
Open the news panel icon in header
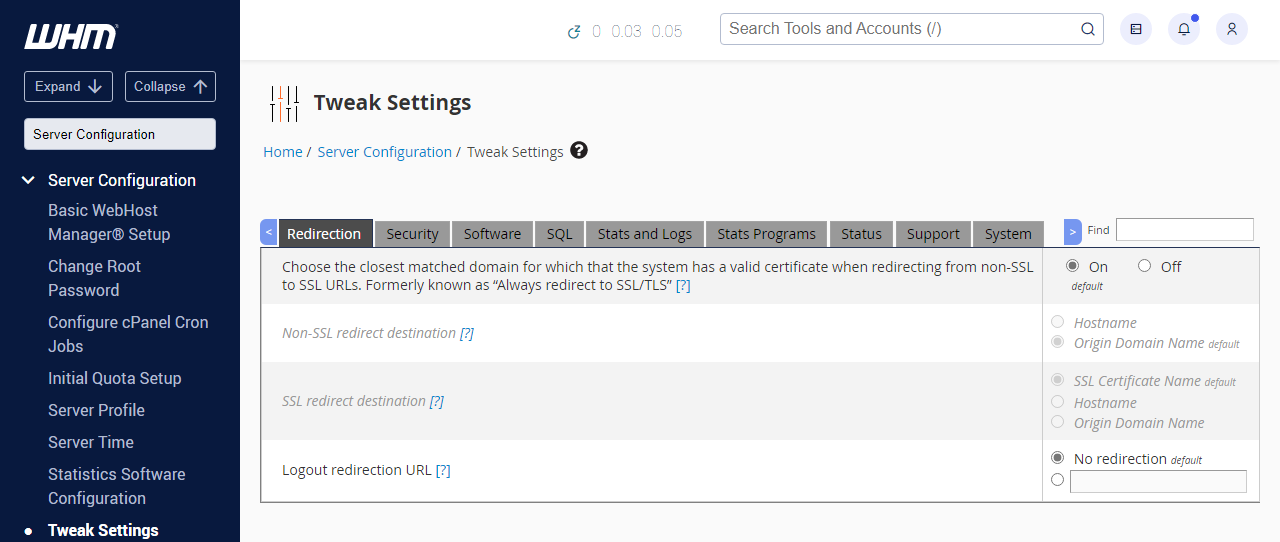[1136, 29]
